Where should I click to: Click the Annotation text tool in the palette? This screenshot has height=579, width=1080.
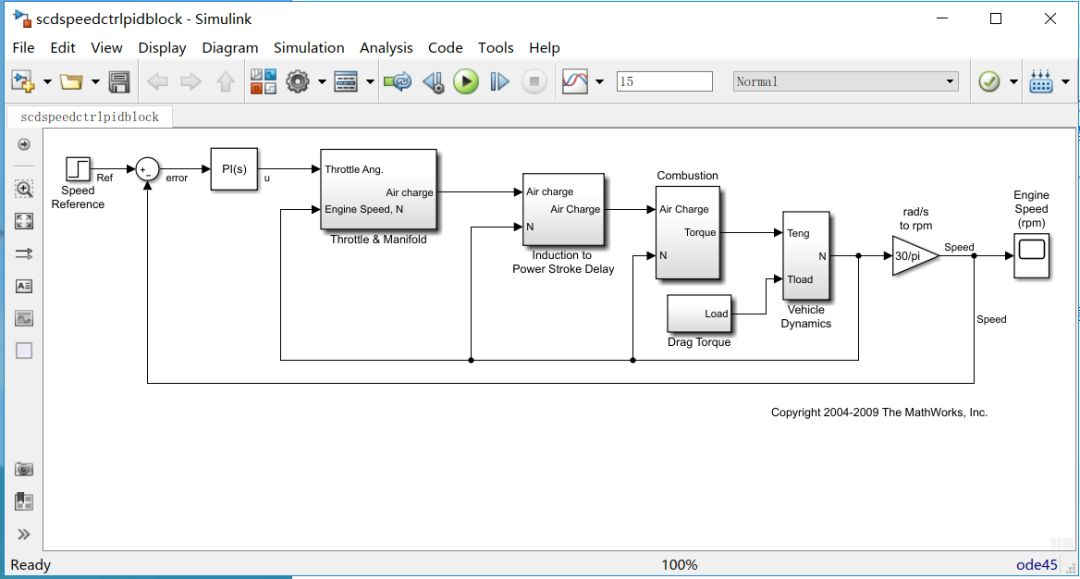click(x=24, y=286)
